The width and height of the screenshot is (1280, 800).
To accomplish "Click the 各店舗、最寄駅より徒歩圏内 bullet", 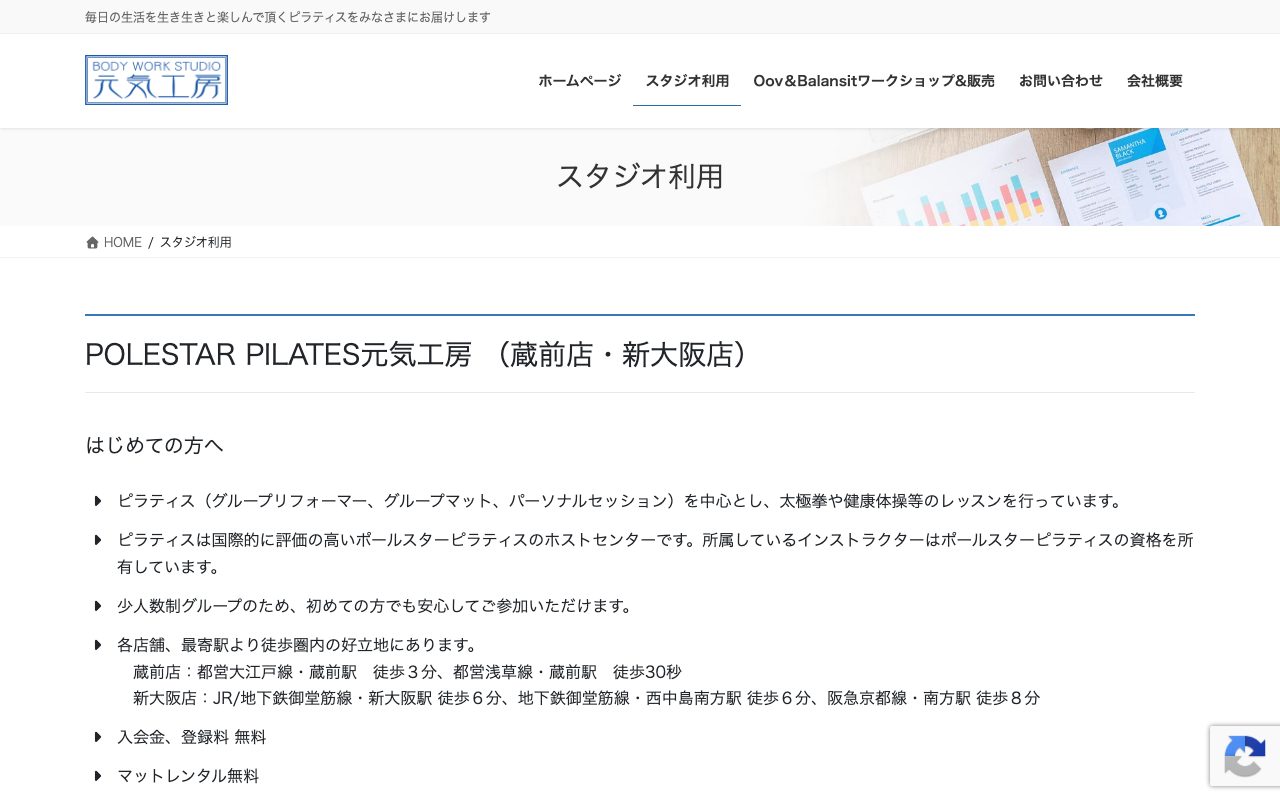I will [x=298, y=645].
